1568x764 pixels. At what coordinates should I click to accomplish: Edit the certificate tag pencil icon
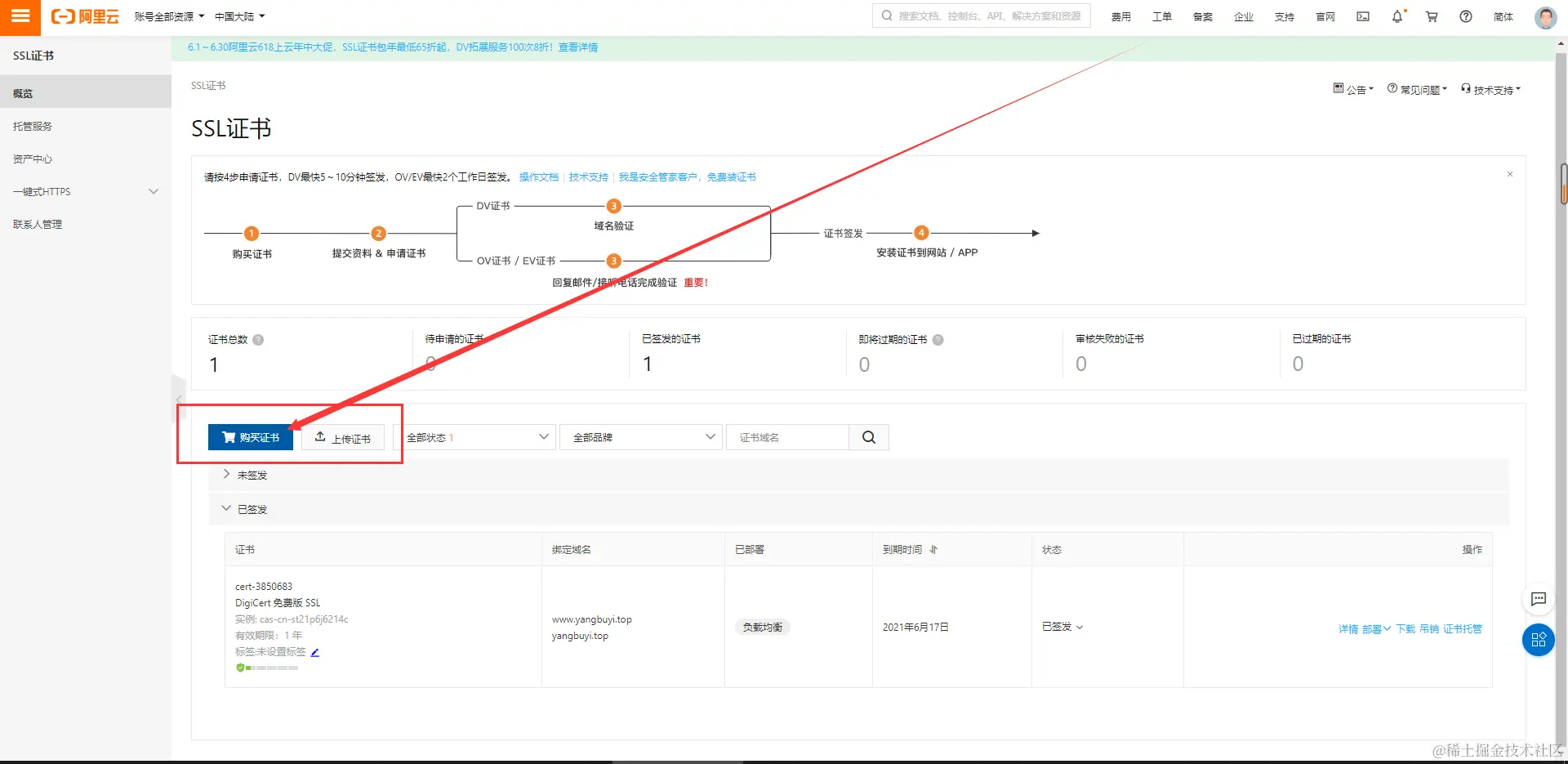[x=315, y=652]
